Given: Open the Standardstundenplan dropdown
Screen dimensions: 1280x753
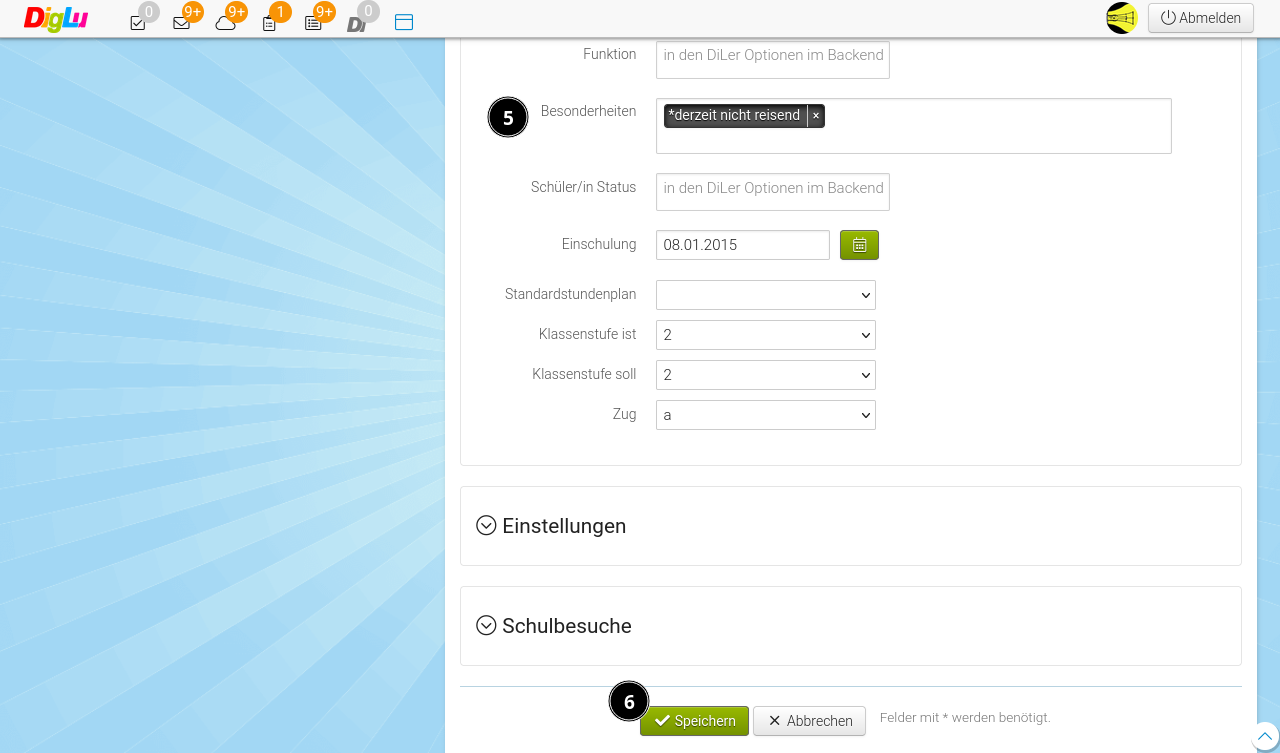Looking at the screenshot, I should pyautogui.click(x=765, y=294).
